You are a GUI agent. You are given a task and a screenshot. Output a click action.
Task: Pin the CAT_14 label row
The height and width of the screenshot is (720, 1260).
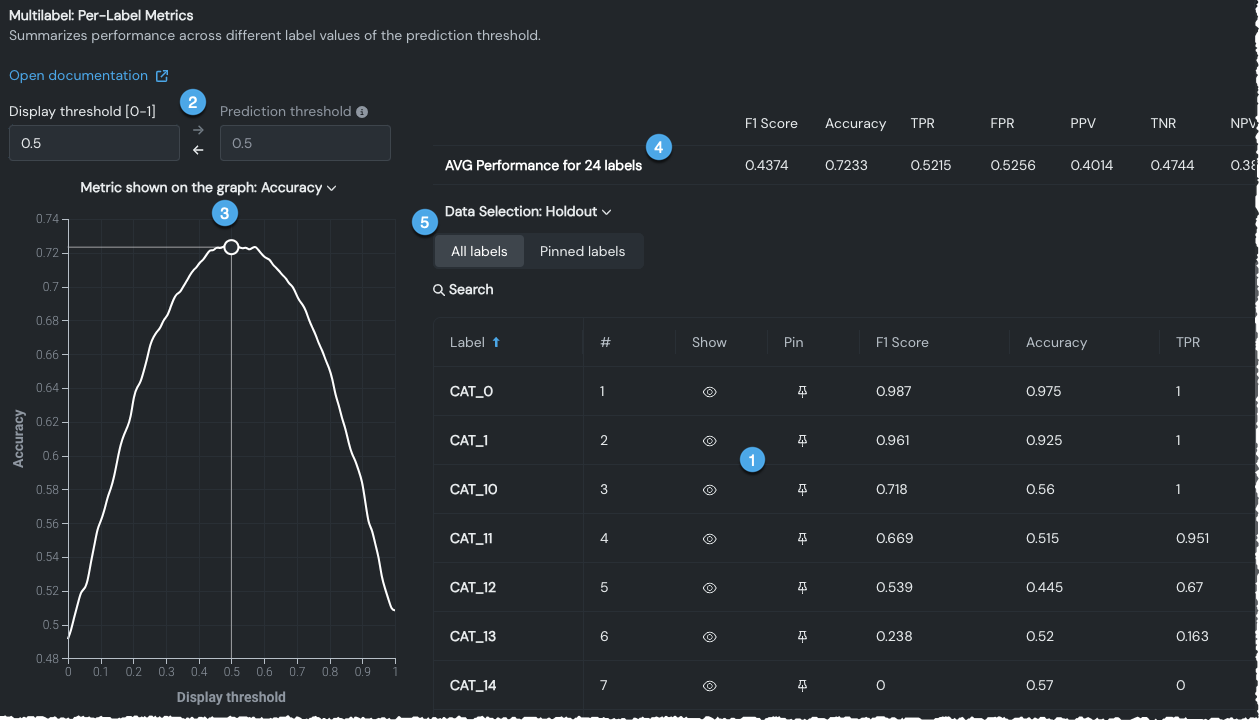802,686
